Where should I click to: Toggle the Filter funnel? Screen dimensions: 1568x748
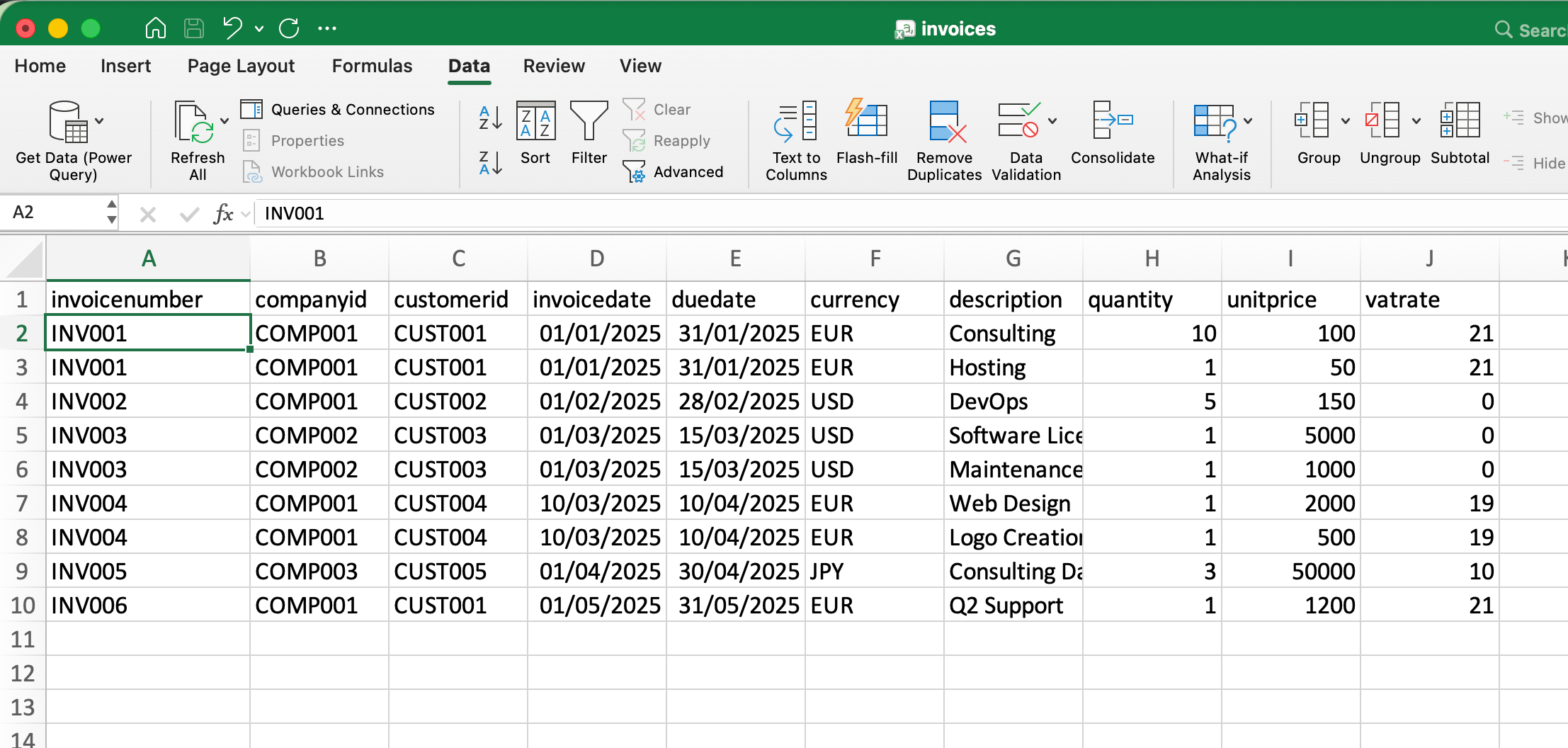[x=589, y=133]
